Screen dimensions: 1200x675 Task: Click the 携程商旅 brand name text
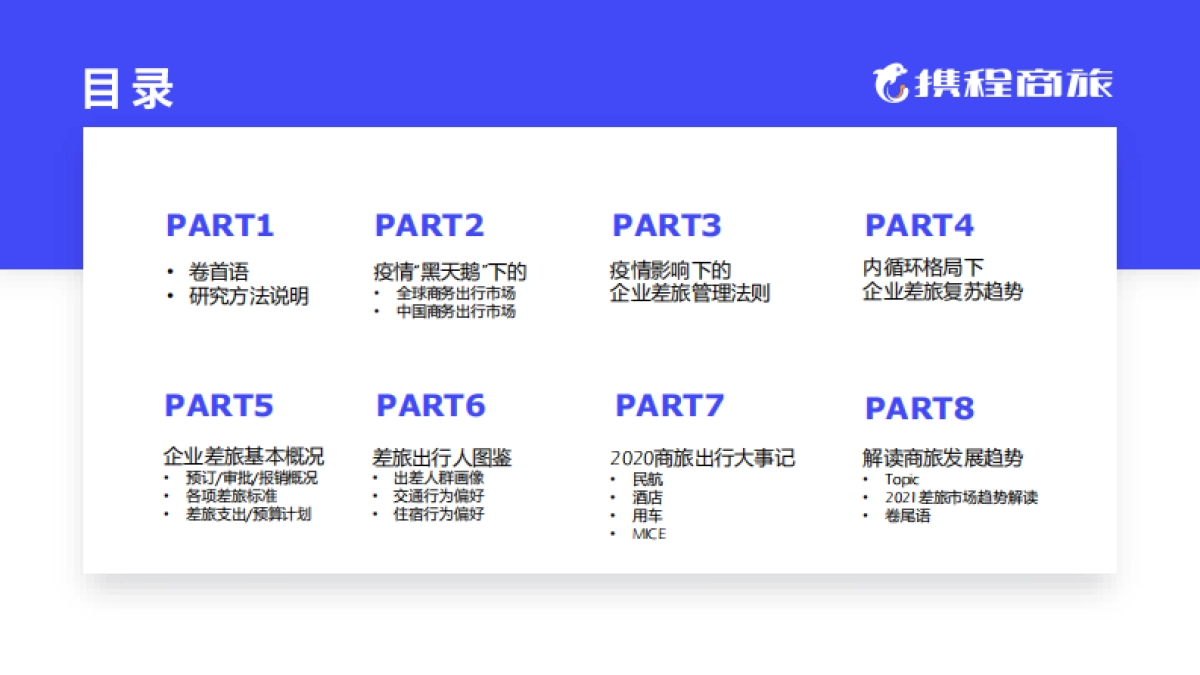[1010, 84]
